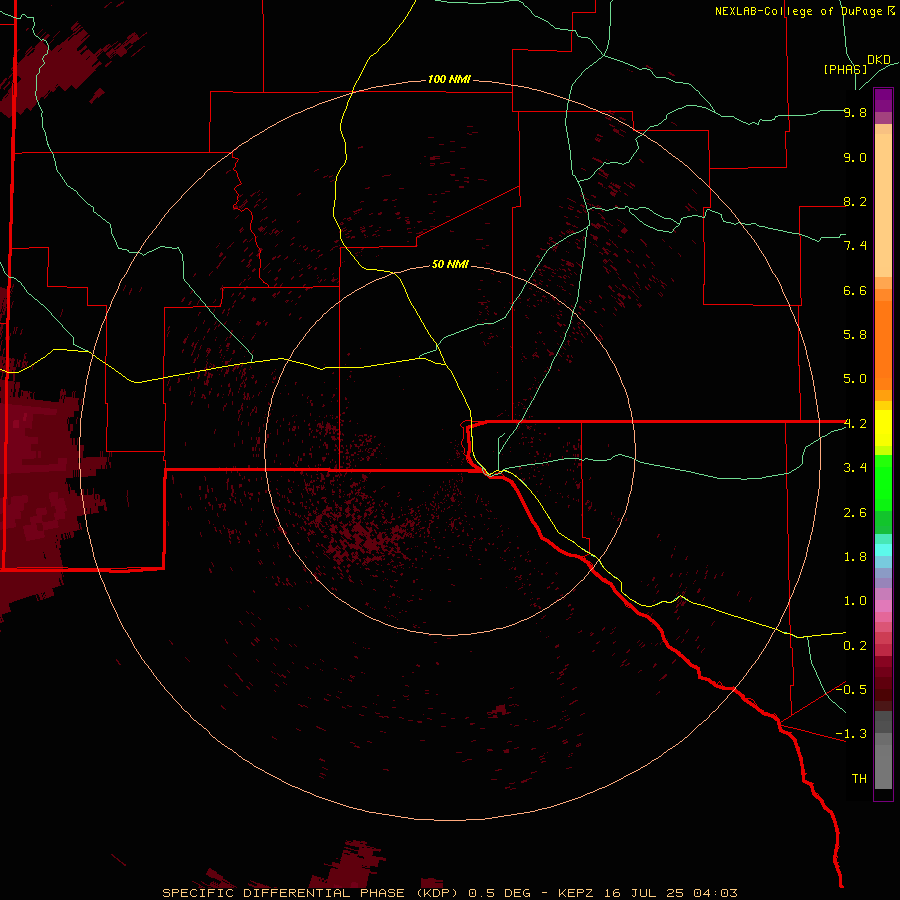Screen dimensions: 900x900
Task: Click the -1.3 value on the color scale
Action: (851, 734)
